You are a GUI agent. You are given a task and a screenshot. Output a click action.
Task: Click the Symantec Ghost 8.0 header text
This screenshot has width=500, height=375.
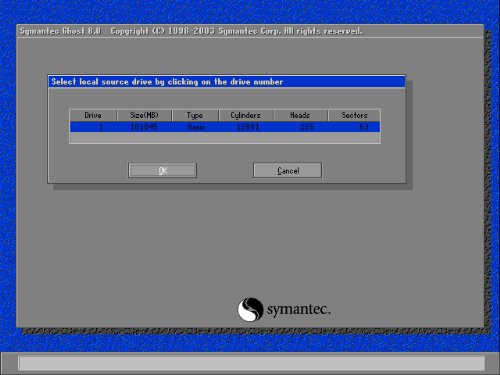point(60,31)
